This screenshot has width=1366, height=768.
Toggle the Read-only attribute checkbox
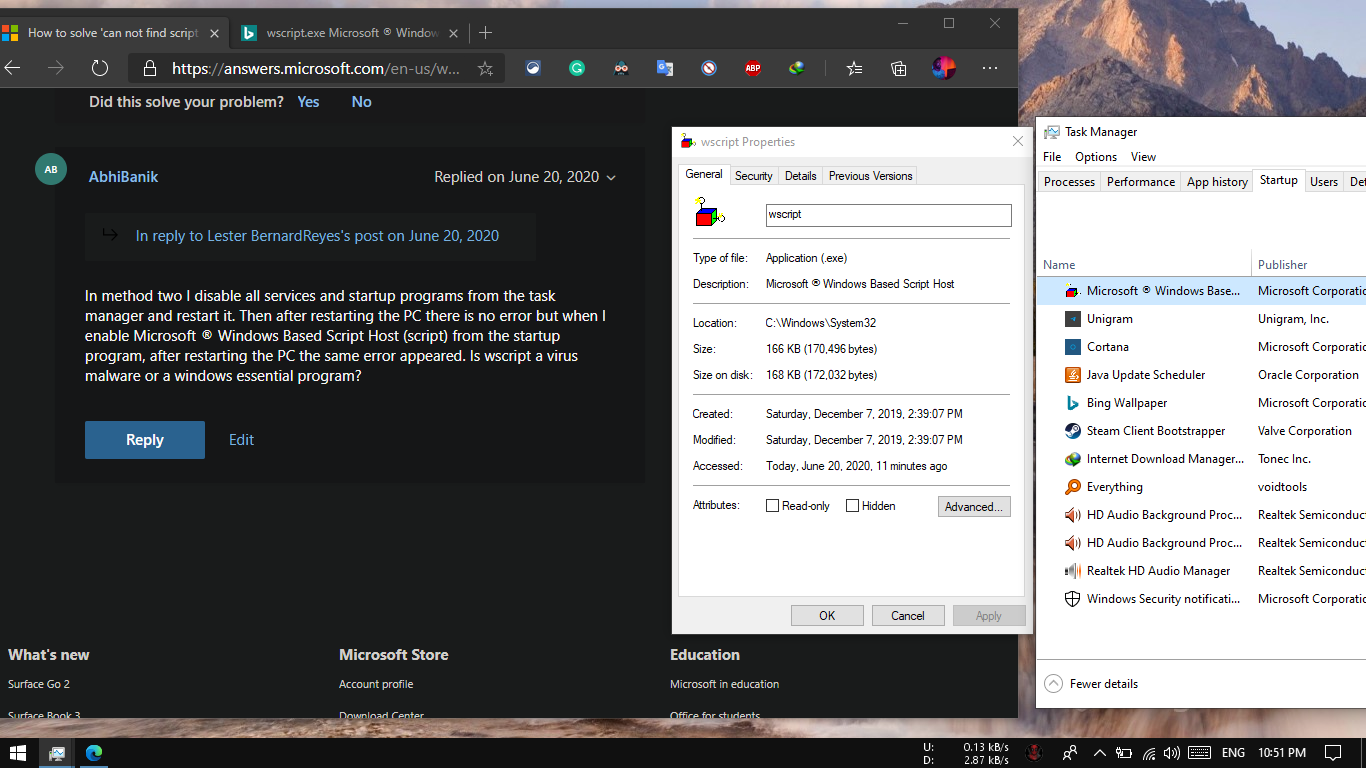pos(772,506)
